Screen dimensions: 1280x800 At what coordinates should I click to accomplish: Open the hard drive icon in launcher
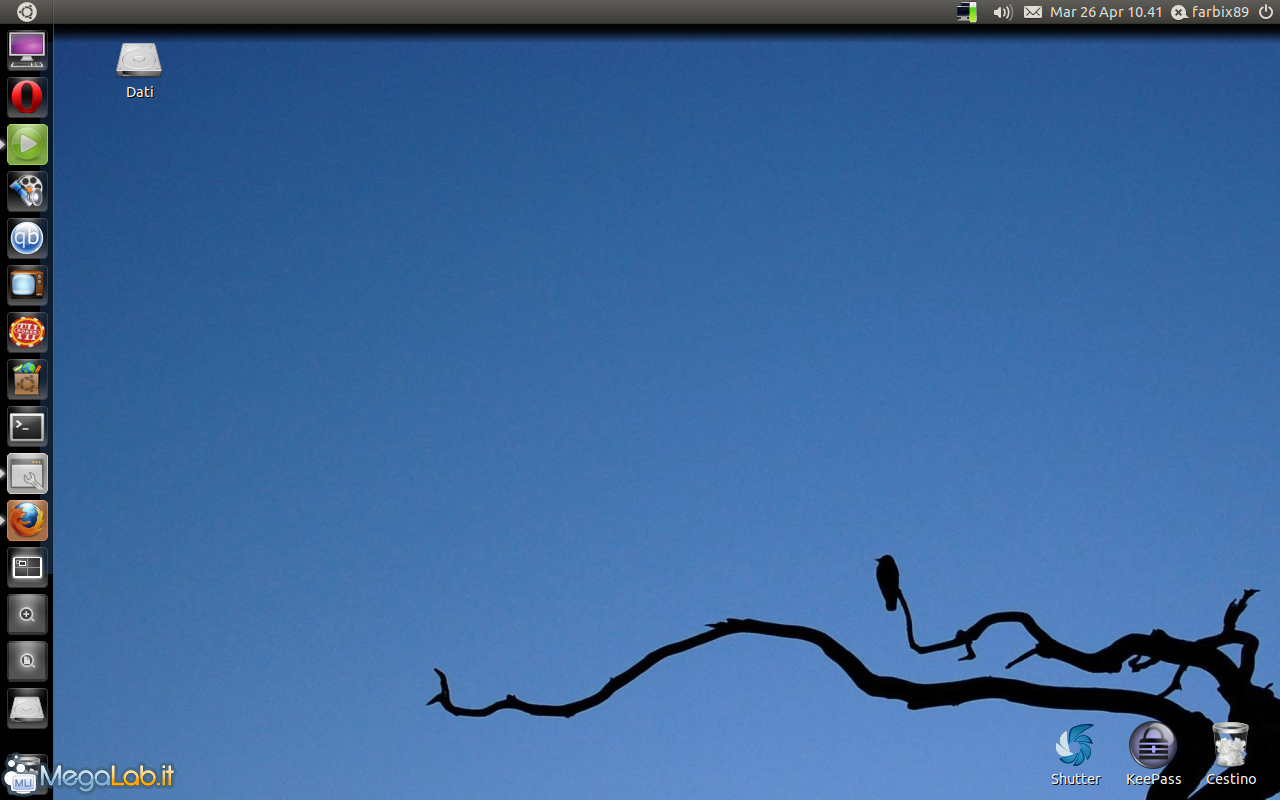point(27,708)
